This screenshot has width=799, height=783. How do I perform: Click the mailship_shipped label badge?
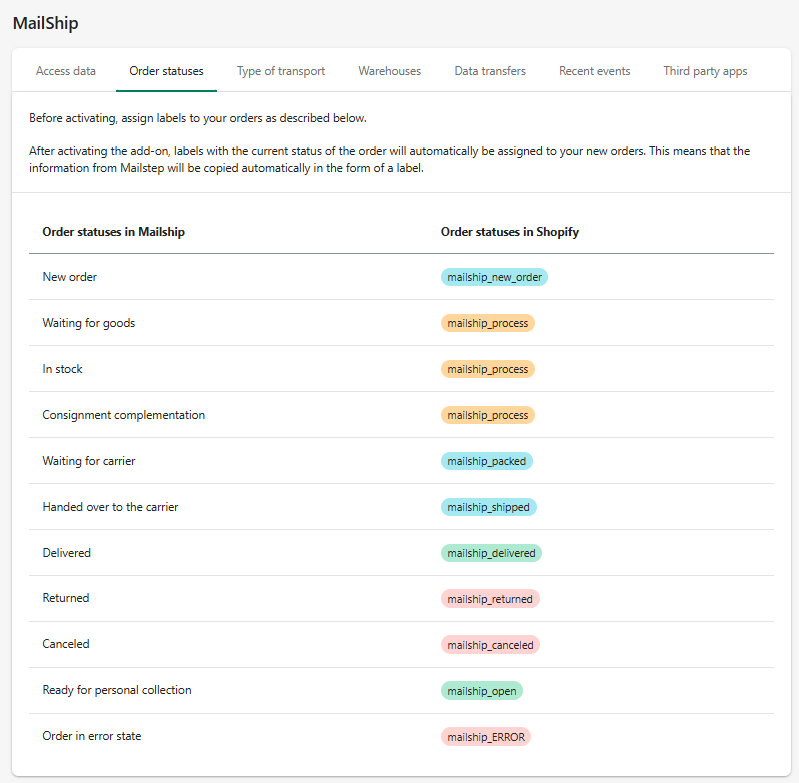coord(488,507)
